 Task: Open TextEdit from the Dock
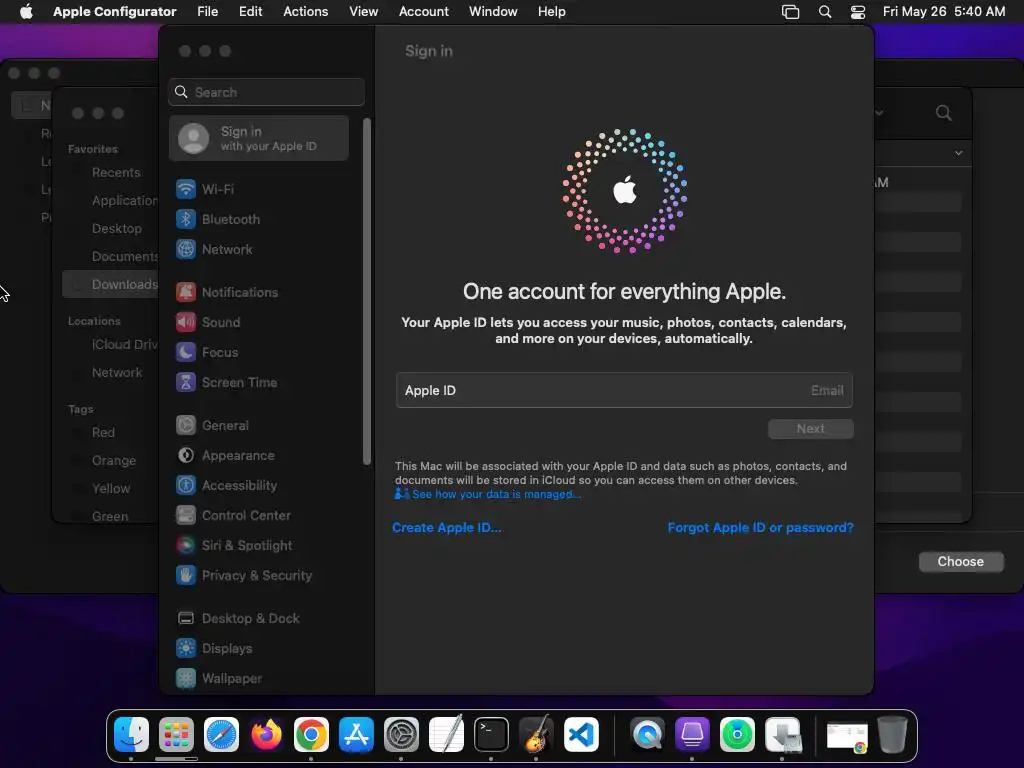[x=446, y=735]
